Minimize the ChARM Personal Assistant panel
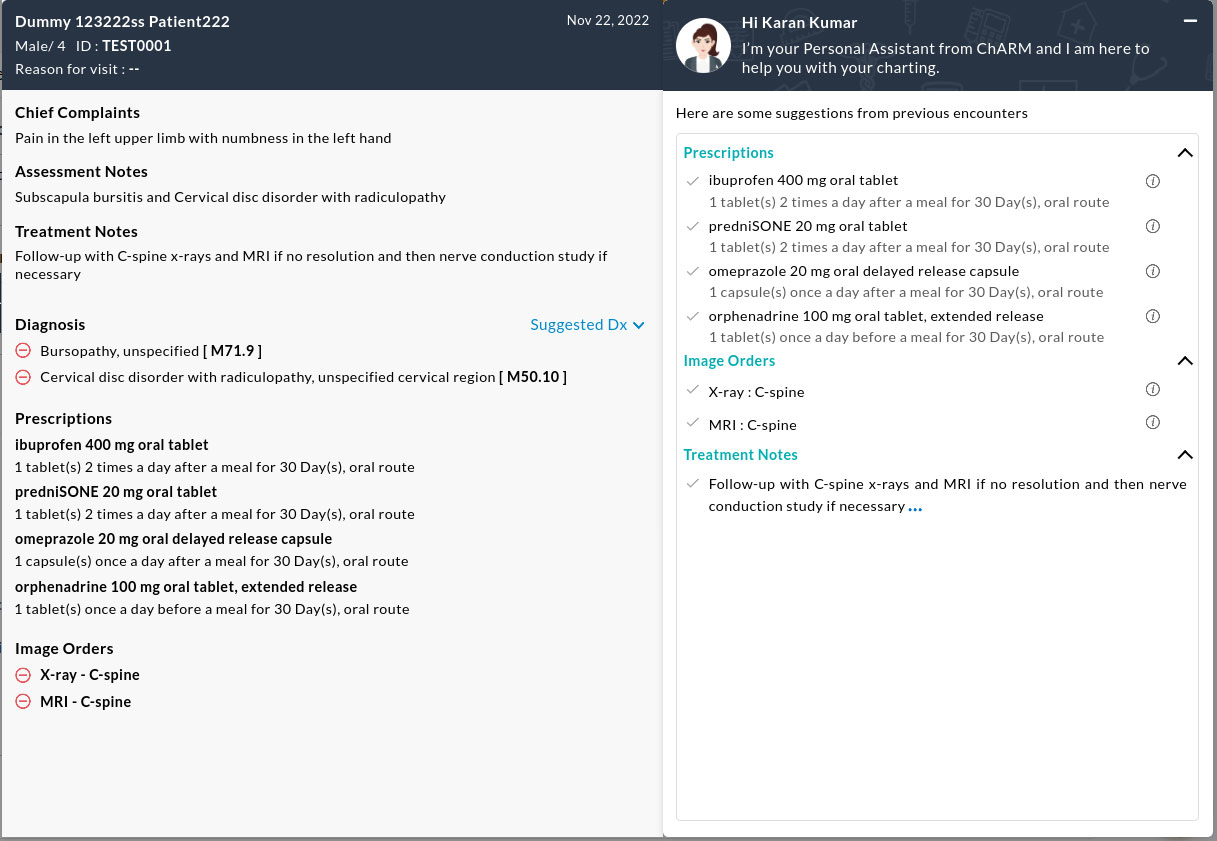 point(1190,21)
